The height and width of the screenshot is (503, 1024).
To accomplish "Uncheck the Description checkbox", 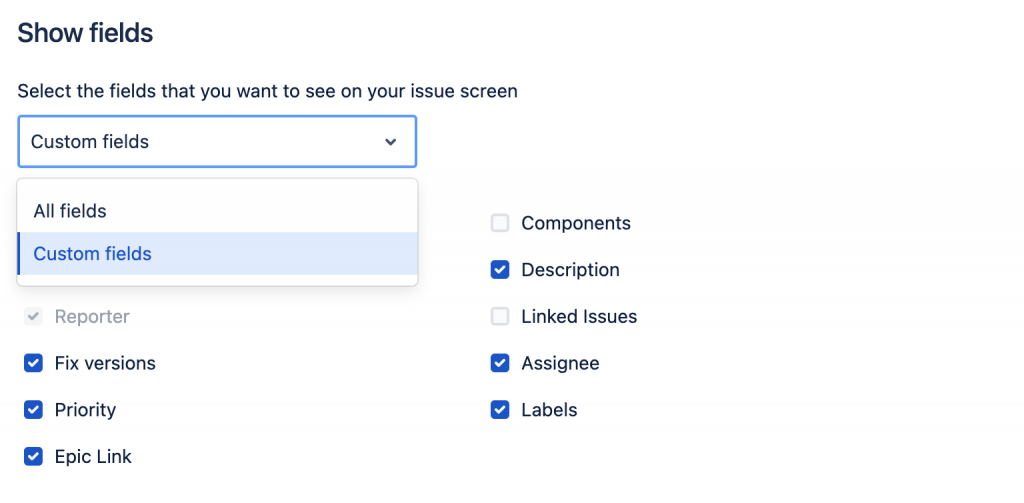I will pyautogui.click(x=500, y=270).
